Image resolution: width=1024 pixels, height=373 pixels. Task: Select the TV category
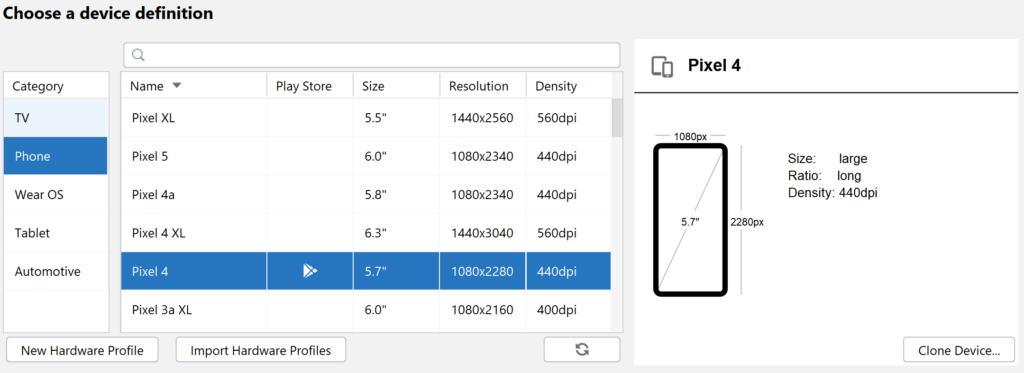click(56, 118)
